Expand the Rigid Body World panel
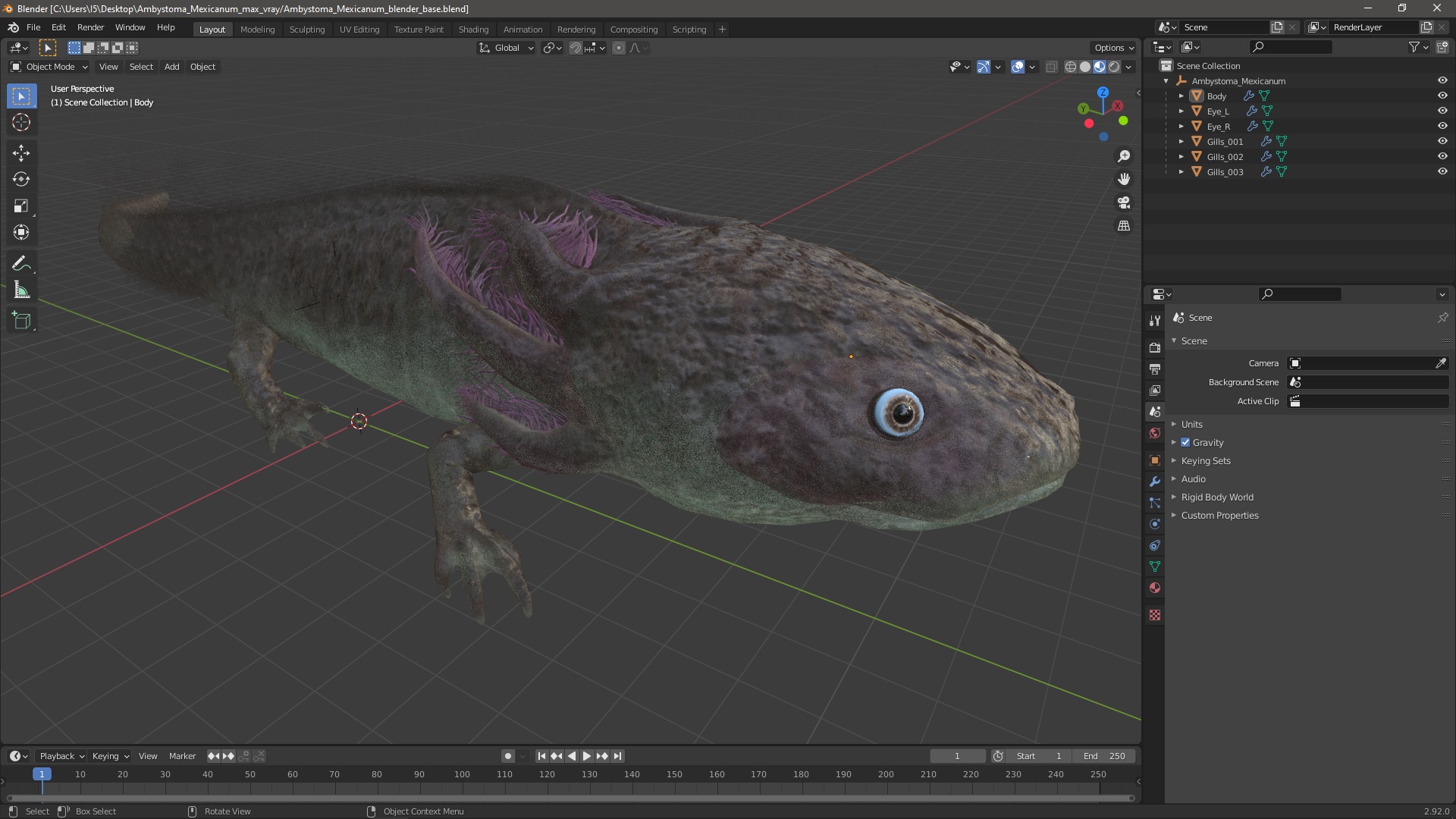Screen dimensions: 1456x819 tap(1216, 497)
